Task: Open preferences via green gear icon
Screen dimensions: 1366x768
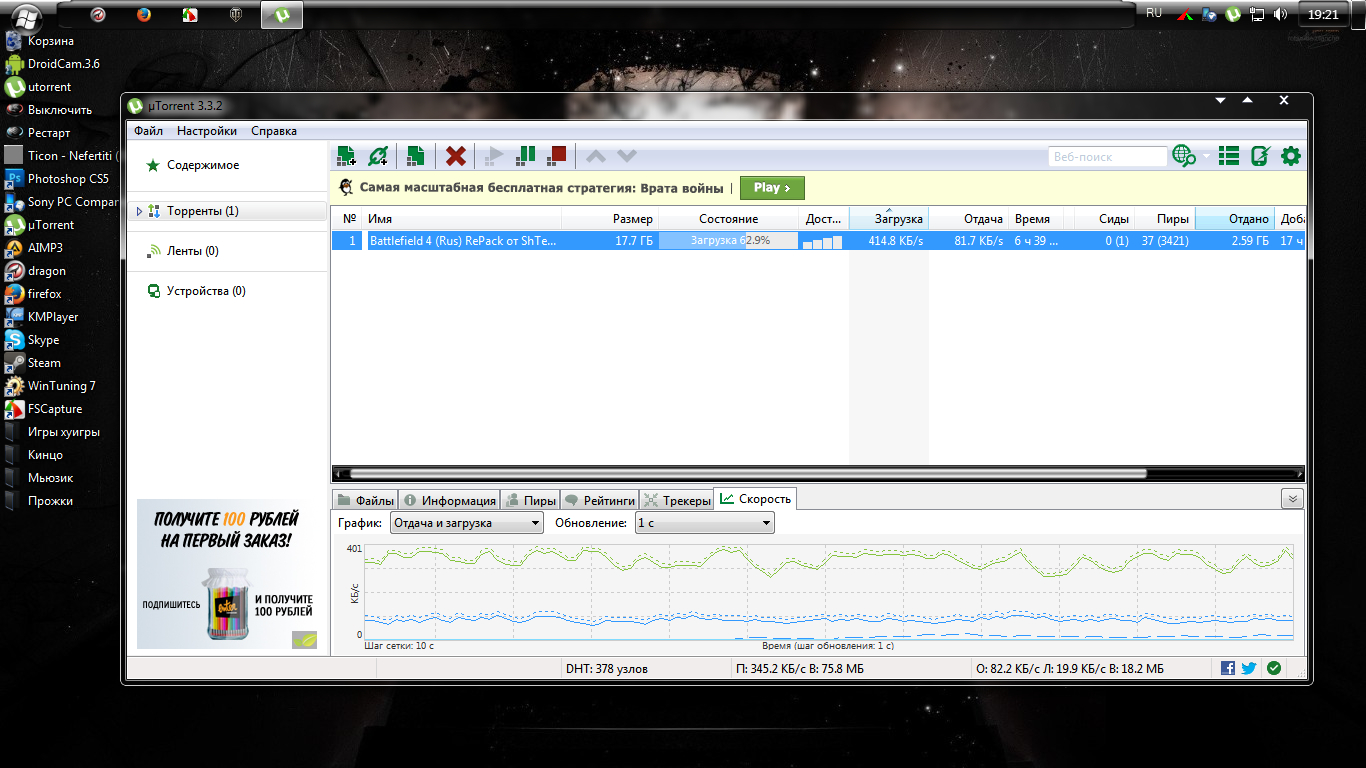Action: [1291, 156]
